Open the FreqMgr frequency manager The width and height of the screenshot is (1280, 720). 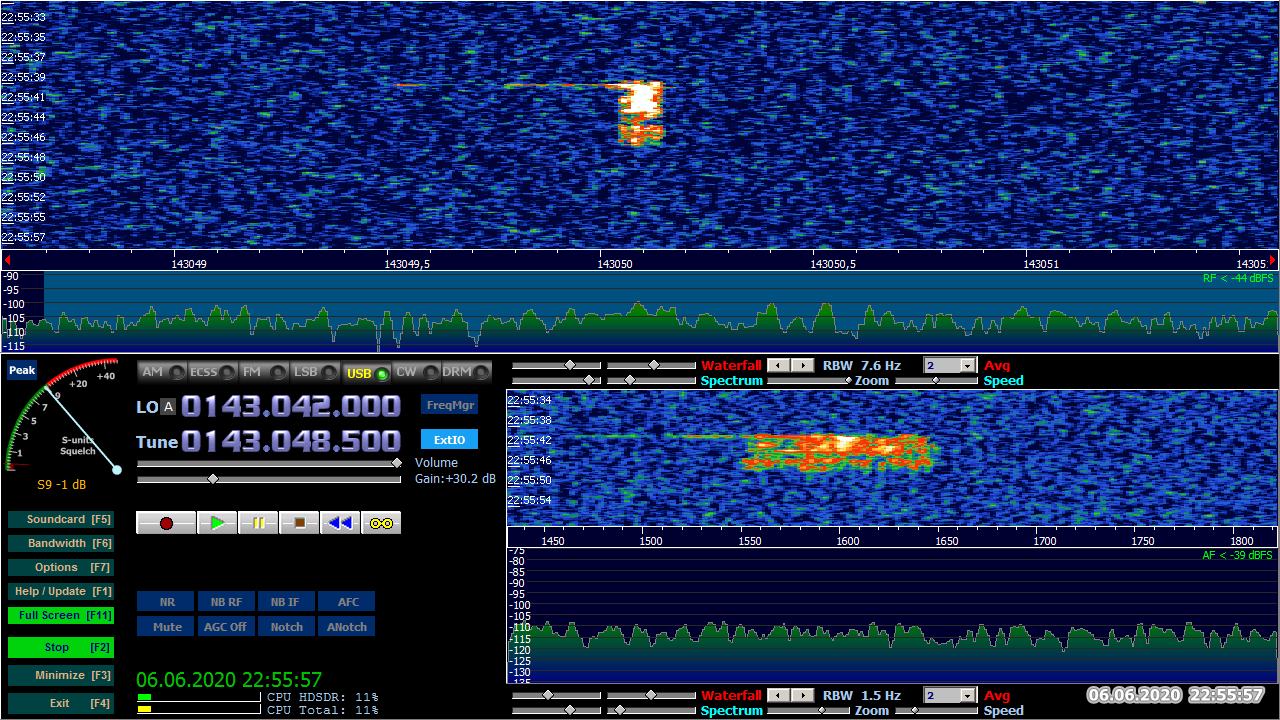click(449, 405)
